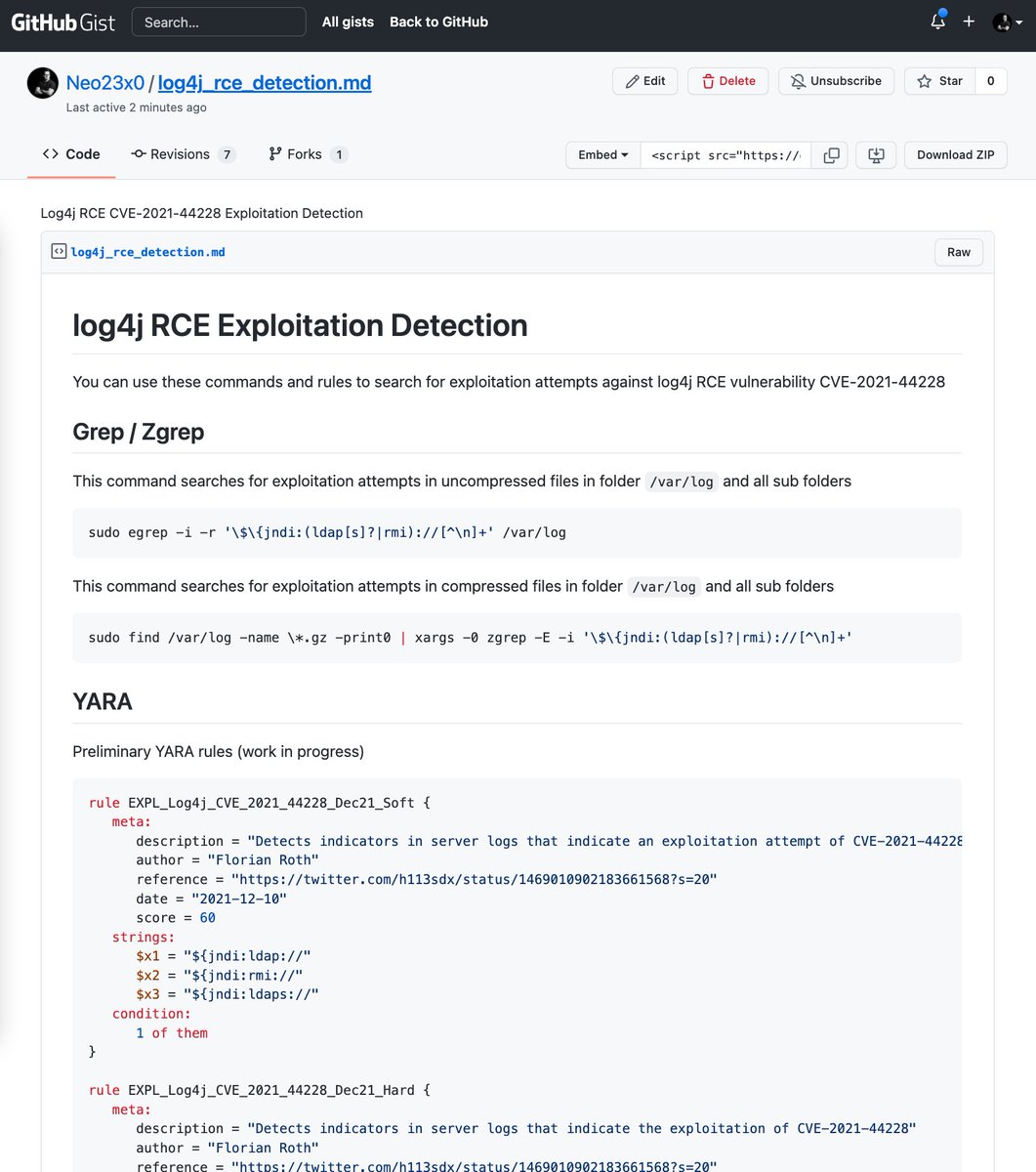1036x1172 pixels.
Task: Click the 'log4j RCE Exploitation Detection' heading
Action: (300, 325)
